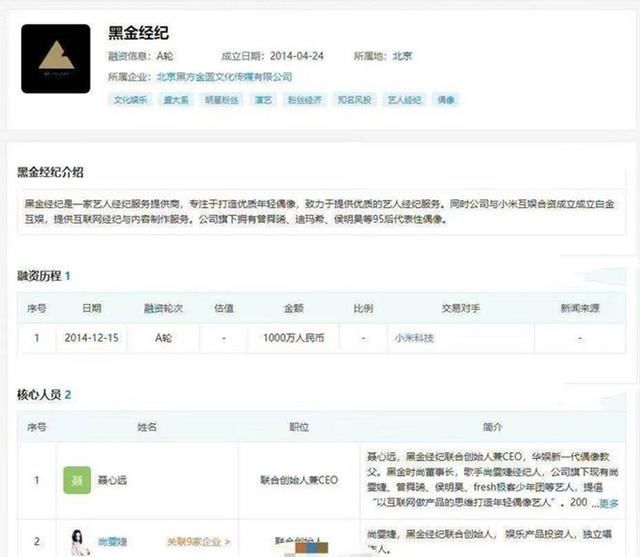640x557 pixels.
Task: Select the 艺人经纪 tag
Action: (x=404, y=100)
